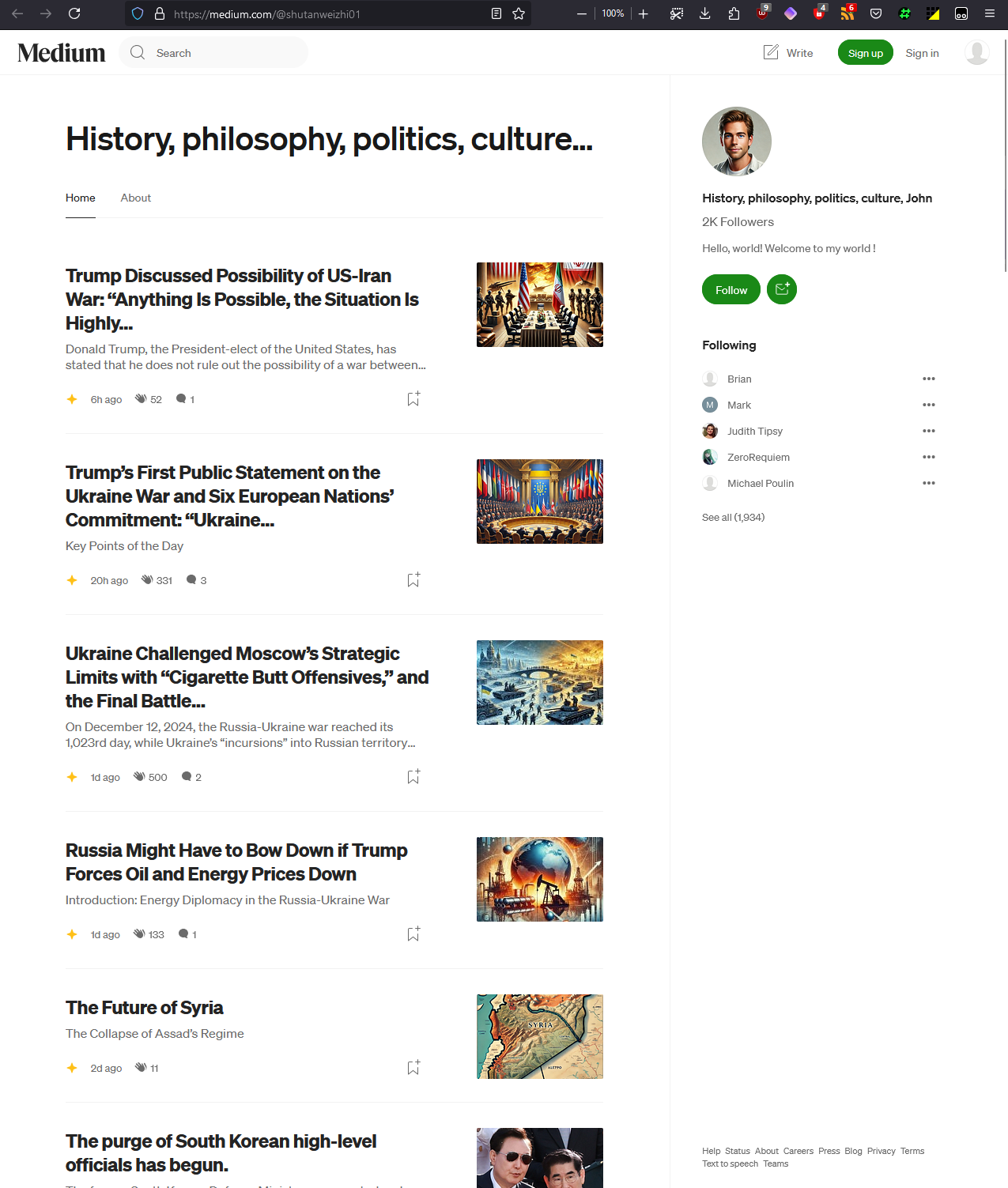Open comments on Cigarette Butt Offensives article
Image resolution: width=1008 pixels, height=1188 pixels.
(187, 776)
